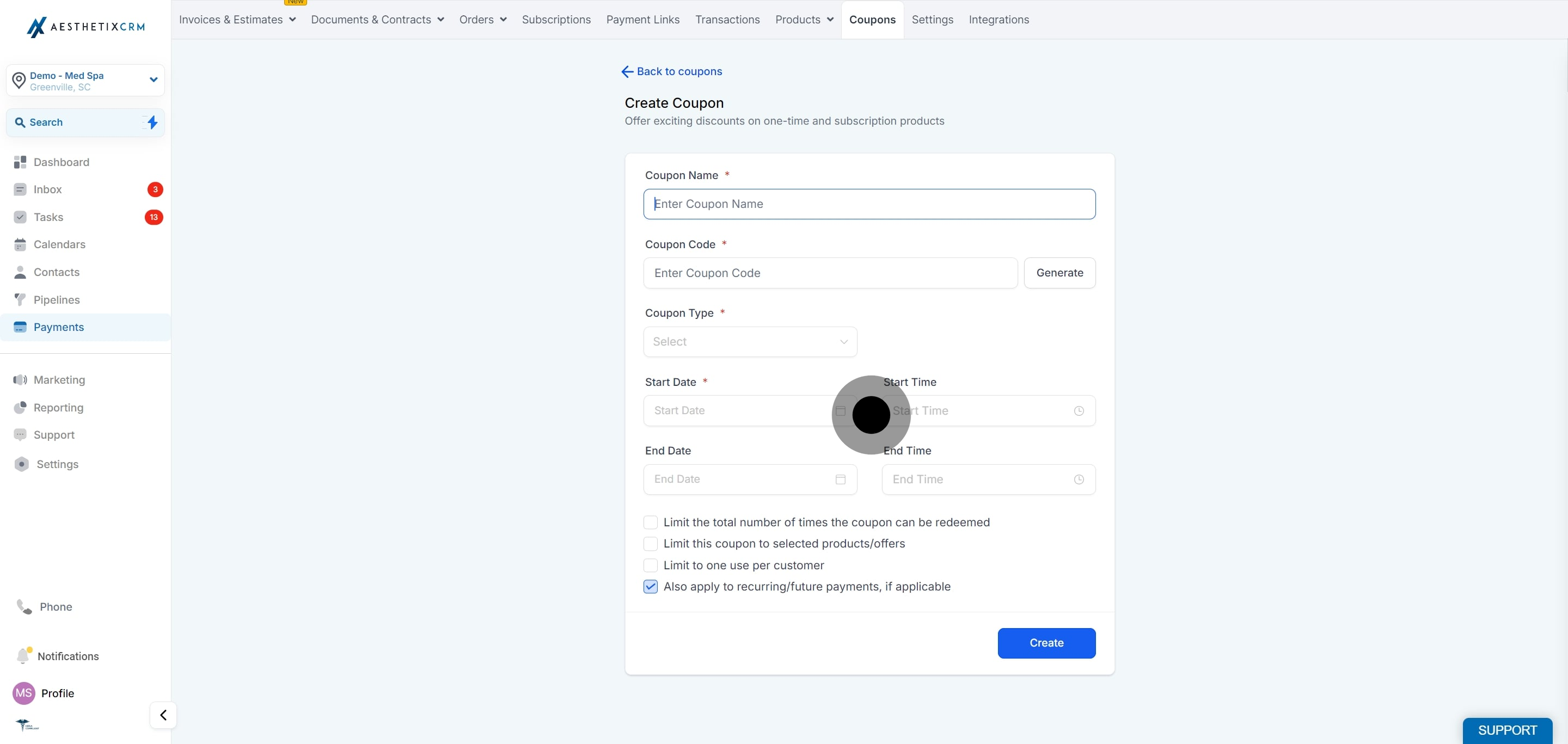Enable limit on total coupon redemptions

[x=650, y=522]
